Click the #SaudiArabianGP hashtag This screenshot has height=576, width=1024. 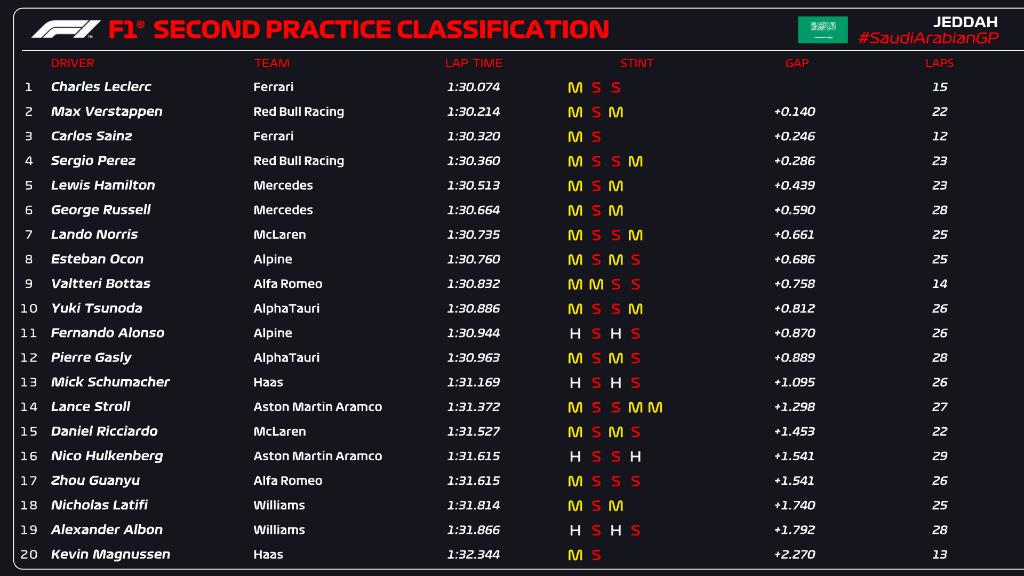(x=928, y=38)
